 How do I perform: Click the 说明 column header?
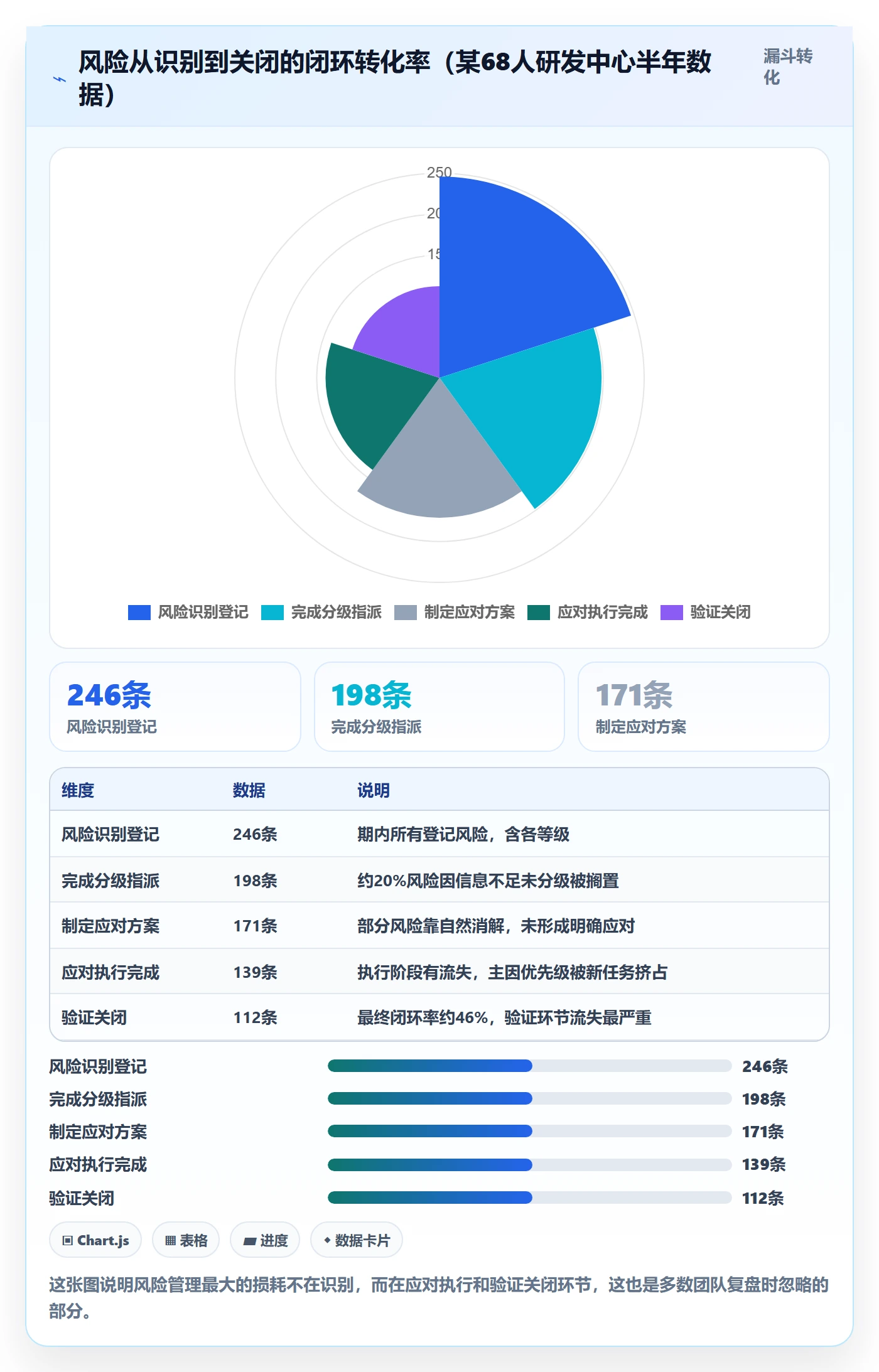(x=374, y=790)
